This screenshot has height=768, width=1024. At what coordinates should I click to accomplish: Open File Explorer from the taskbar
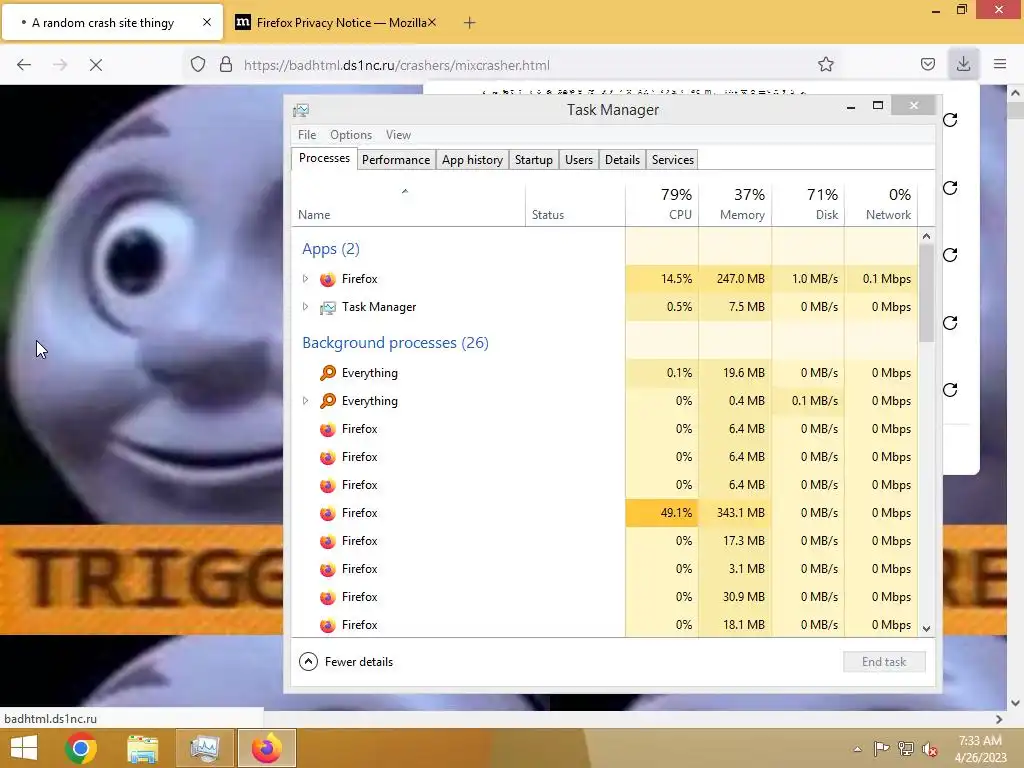tap(142, 748)
